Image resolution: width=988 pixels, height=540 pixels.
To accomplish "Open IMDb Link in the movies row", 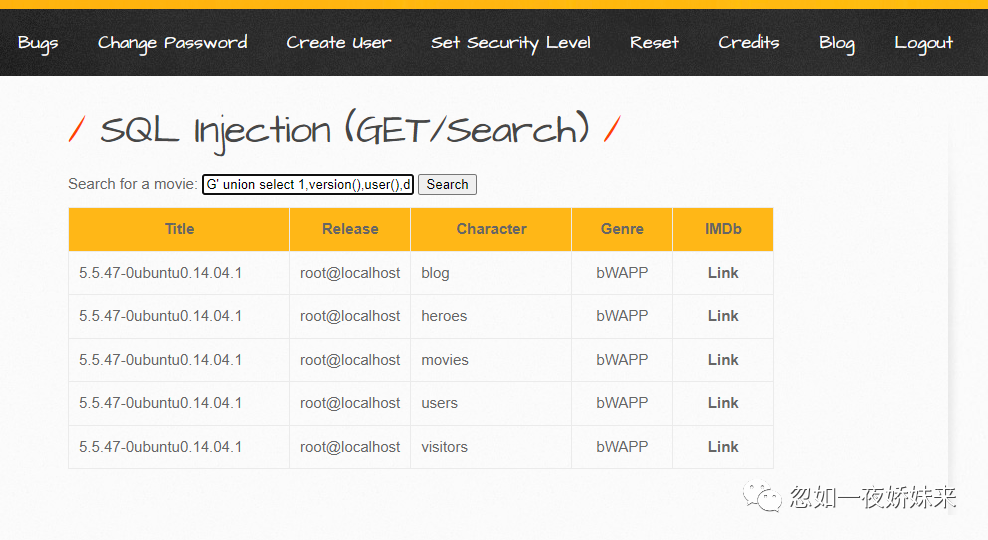I will tap(723, 360).
